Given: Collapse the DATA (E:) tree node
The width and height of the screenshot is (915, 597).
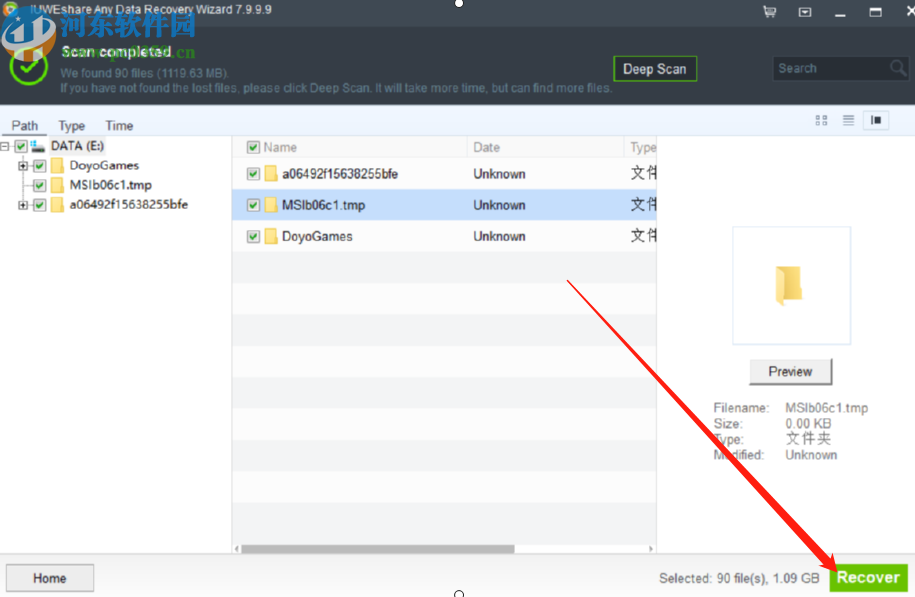Looking at the screenshot, I should (5, 146).
